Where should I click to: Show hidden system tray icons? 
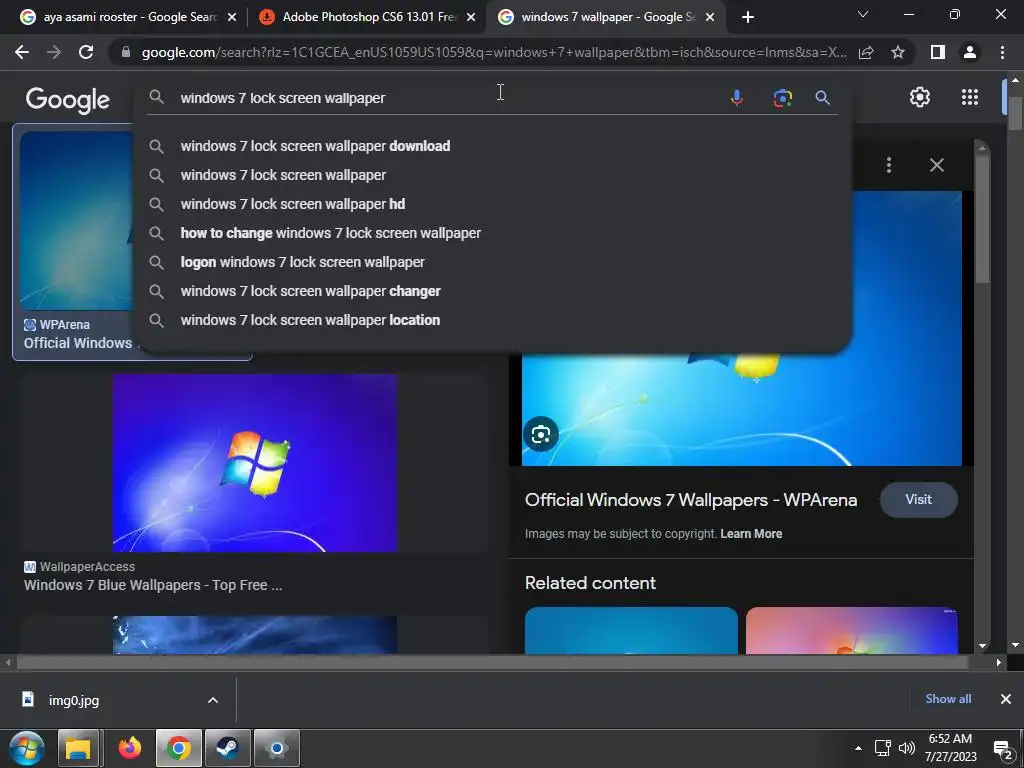(858, 748)
